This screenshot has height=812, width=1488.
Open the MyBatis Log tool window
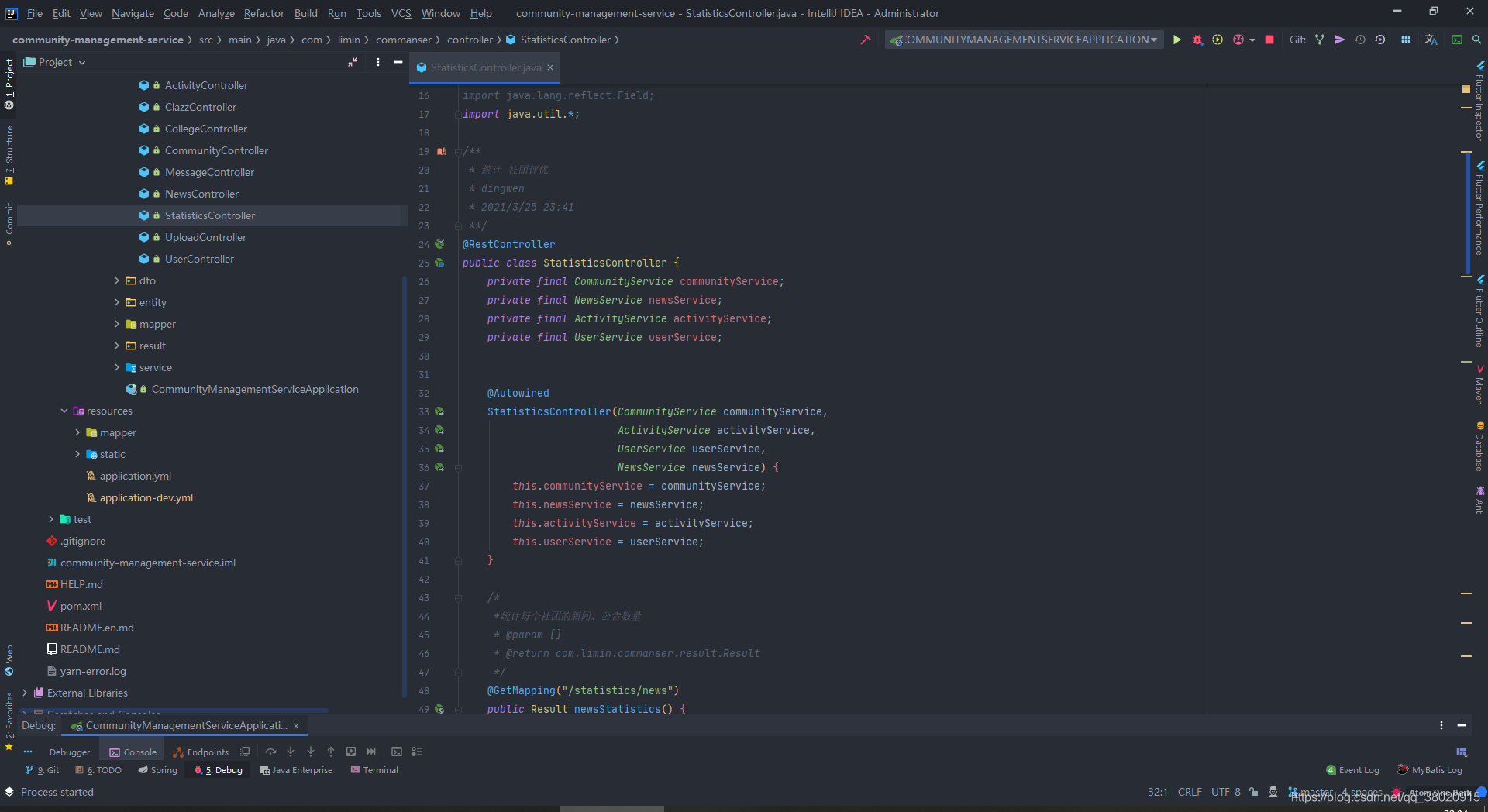pos(1430,770)
